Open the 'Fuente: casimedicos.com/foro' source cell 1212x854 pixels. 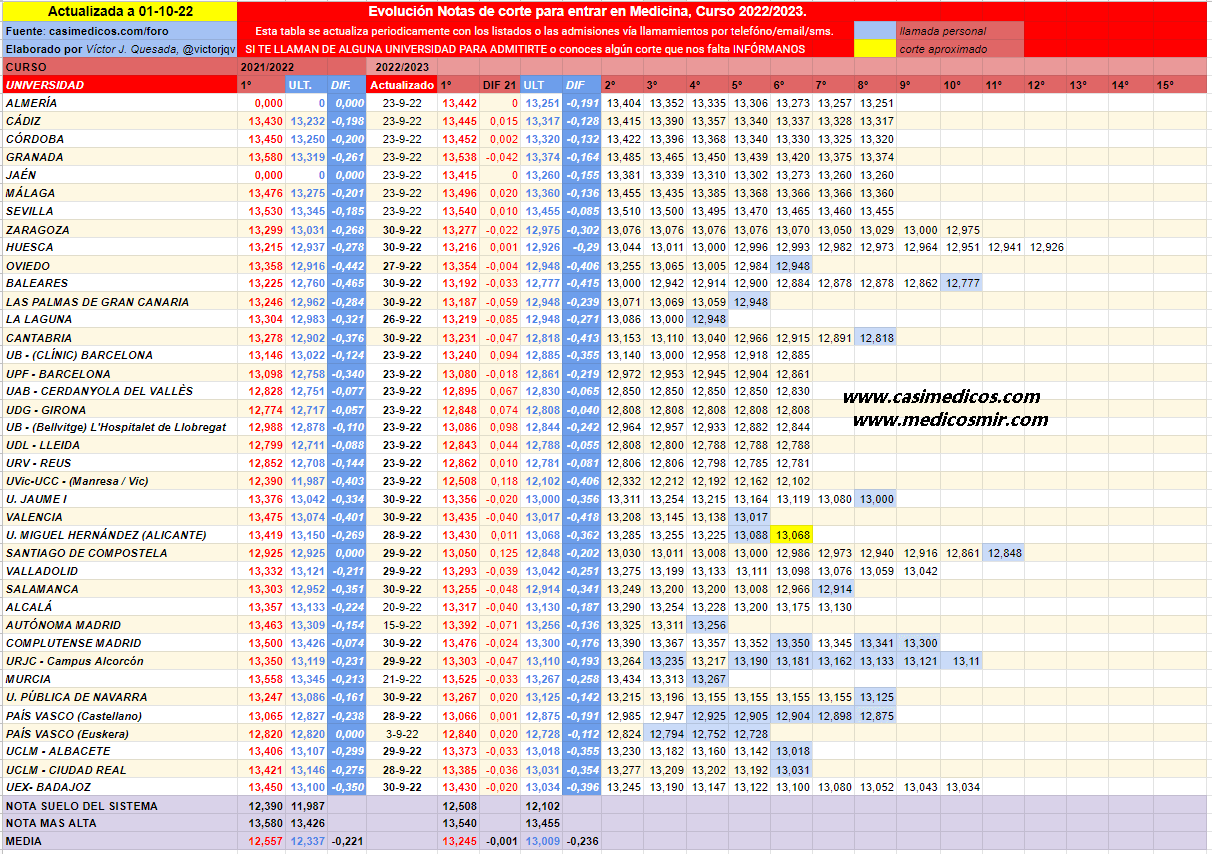(119, 31)
